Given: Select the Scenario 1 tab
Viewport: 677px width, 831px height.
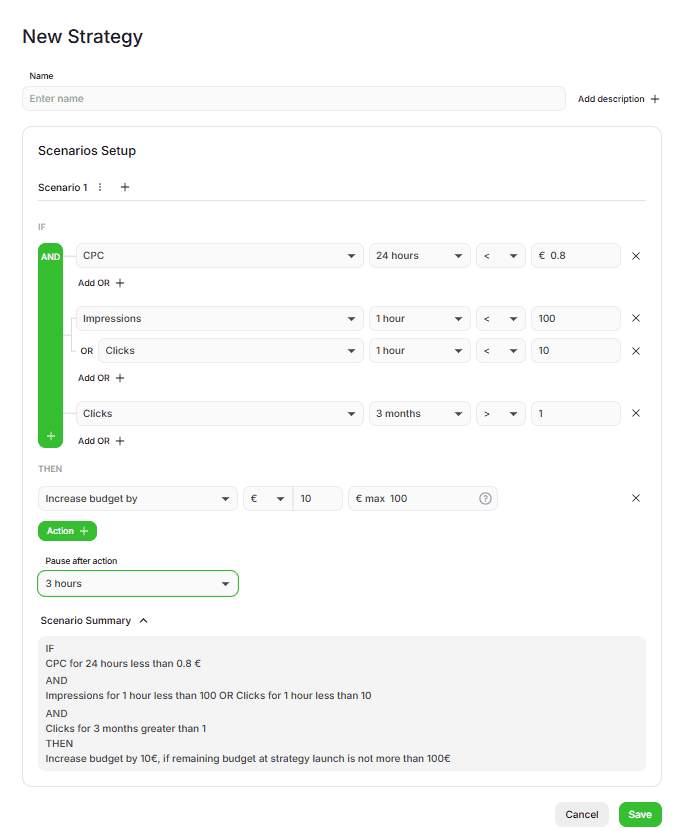Looking at the screenshot, I should [62, 187].
